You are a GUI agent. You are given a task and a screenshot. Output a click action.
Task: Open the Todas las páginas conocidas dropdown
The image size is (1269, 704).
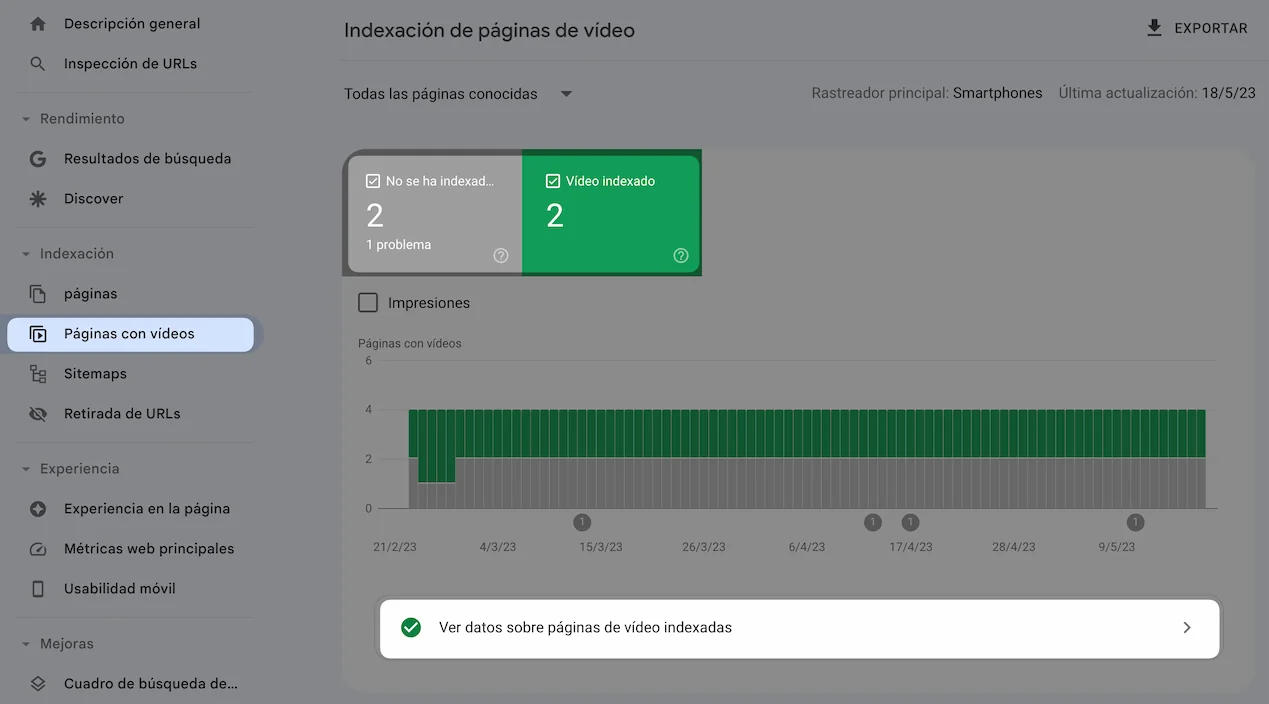click(458, 94)
